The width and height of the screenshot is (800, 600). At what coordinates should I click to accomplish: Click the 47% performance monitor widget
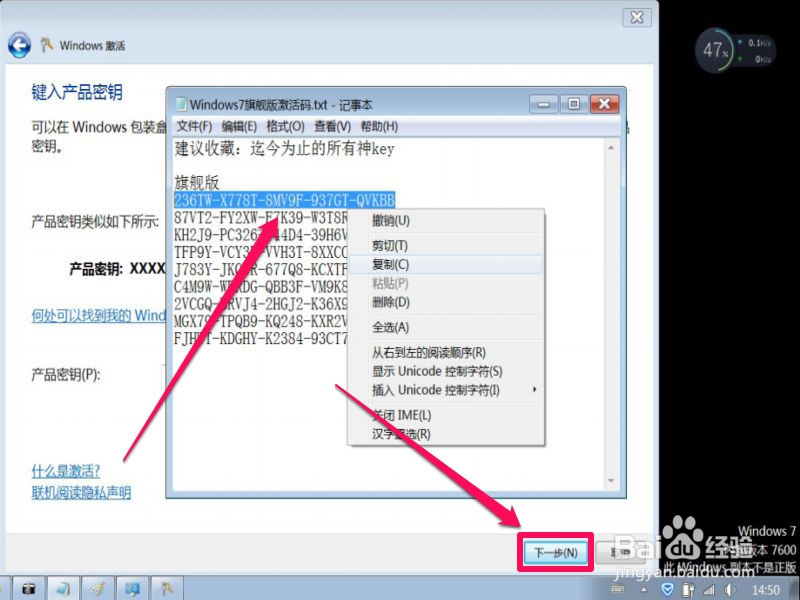[x=735, y=51]
